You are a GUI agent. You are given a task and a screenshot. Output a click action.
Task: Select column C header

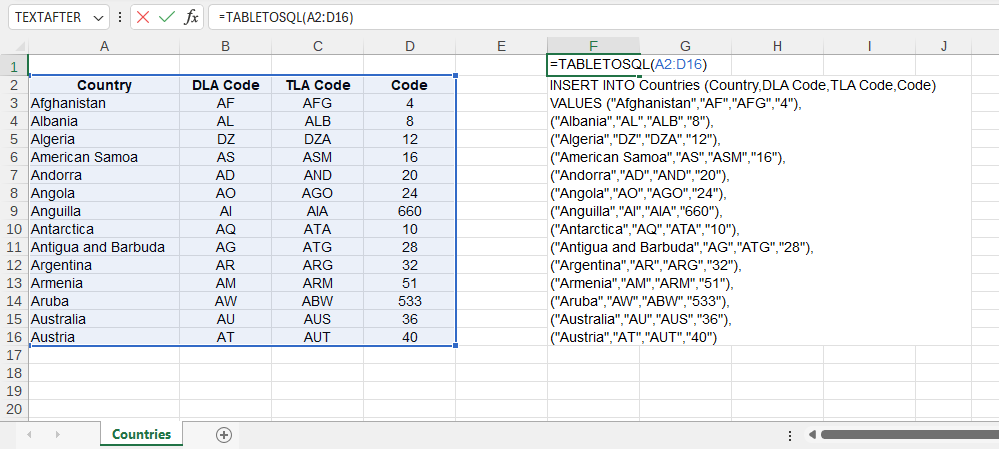click(x=318, y=46)
